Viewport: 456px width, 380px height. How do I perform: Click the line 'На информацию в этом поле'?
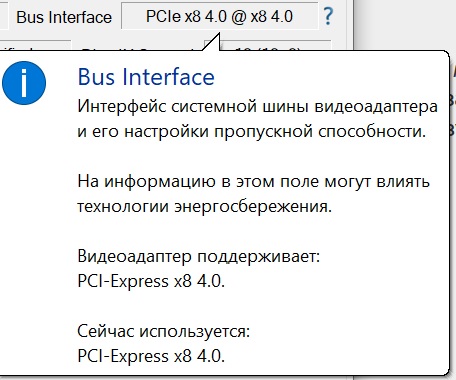253,182
